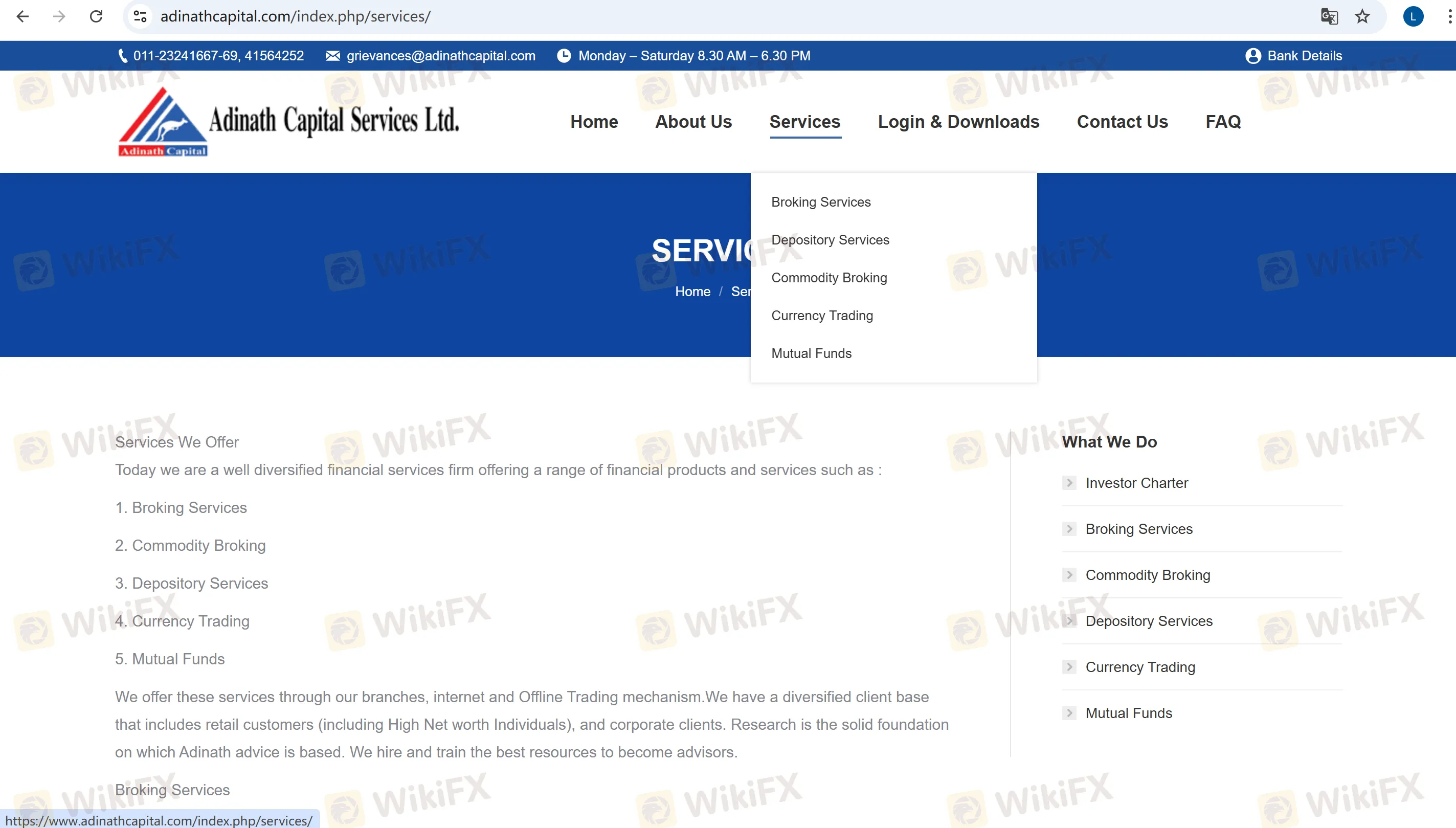Open Google Translate icon in the address bar
This screenshot has width=1456, height=828.
pos(1329,16)
